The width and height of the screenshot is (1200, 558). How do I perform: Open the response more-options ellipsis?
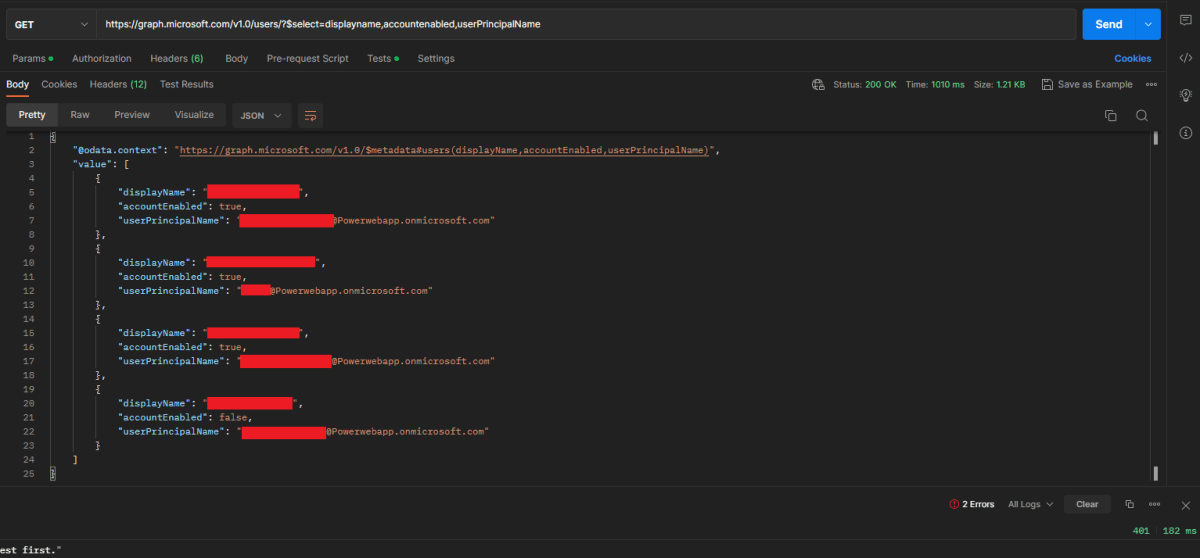pos(1151,85)
